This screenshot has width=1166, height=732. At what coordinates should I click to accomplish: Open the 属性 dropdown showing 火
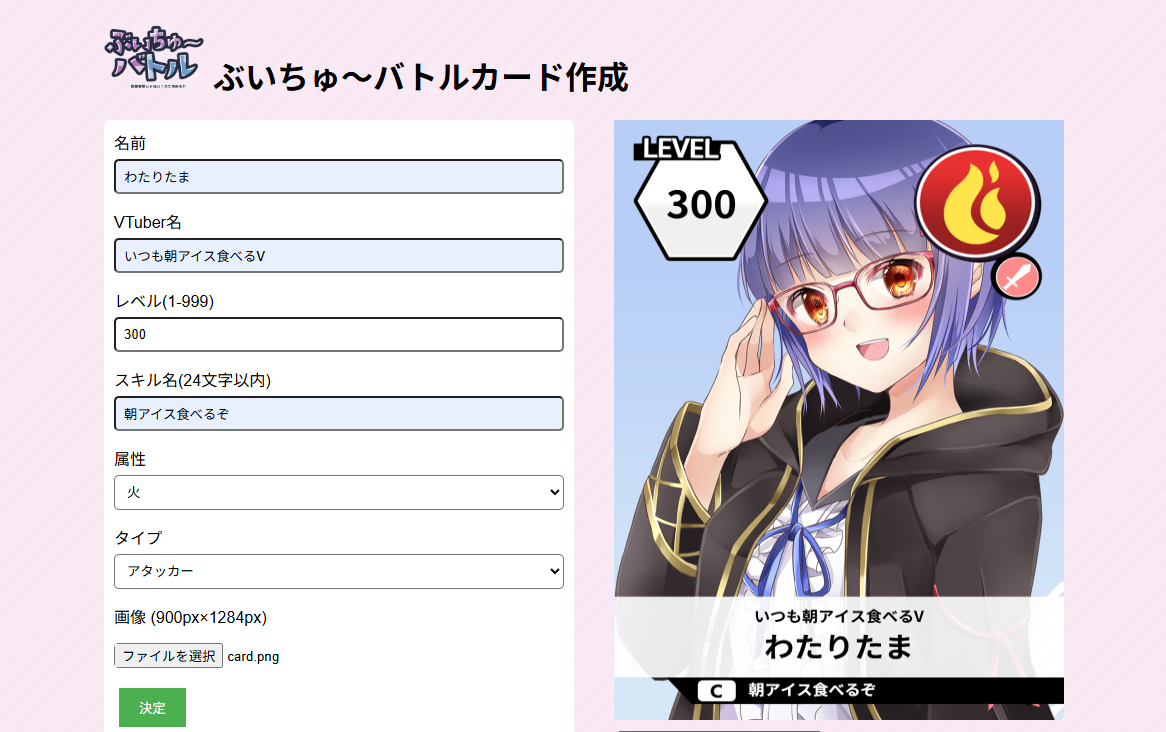click(338, 492)
